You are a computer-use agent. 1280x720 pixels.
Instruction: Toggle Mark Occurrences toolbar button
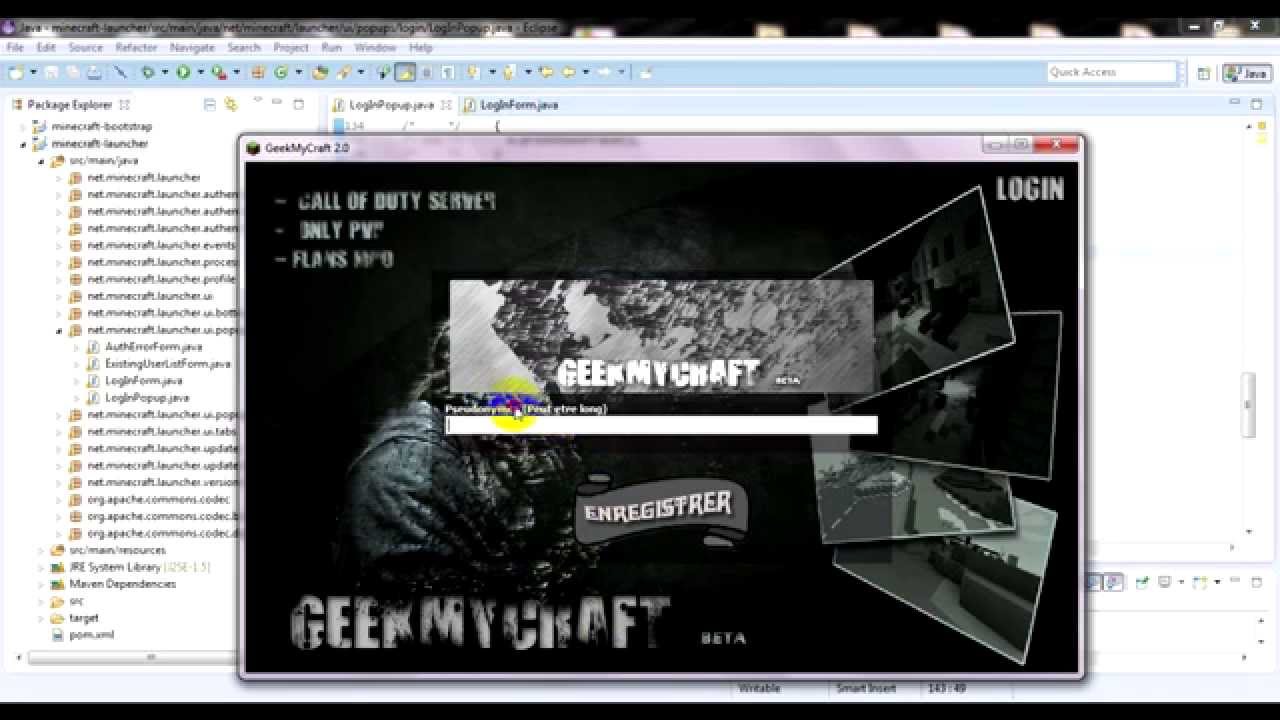click(404, 72)
